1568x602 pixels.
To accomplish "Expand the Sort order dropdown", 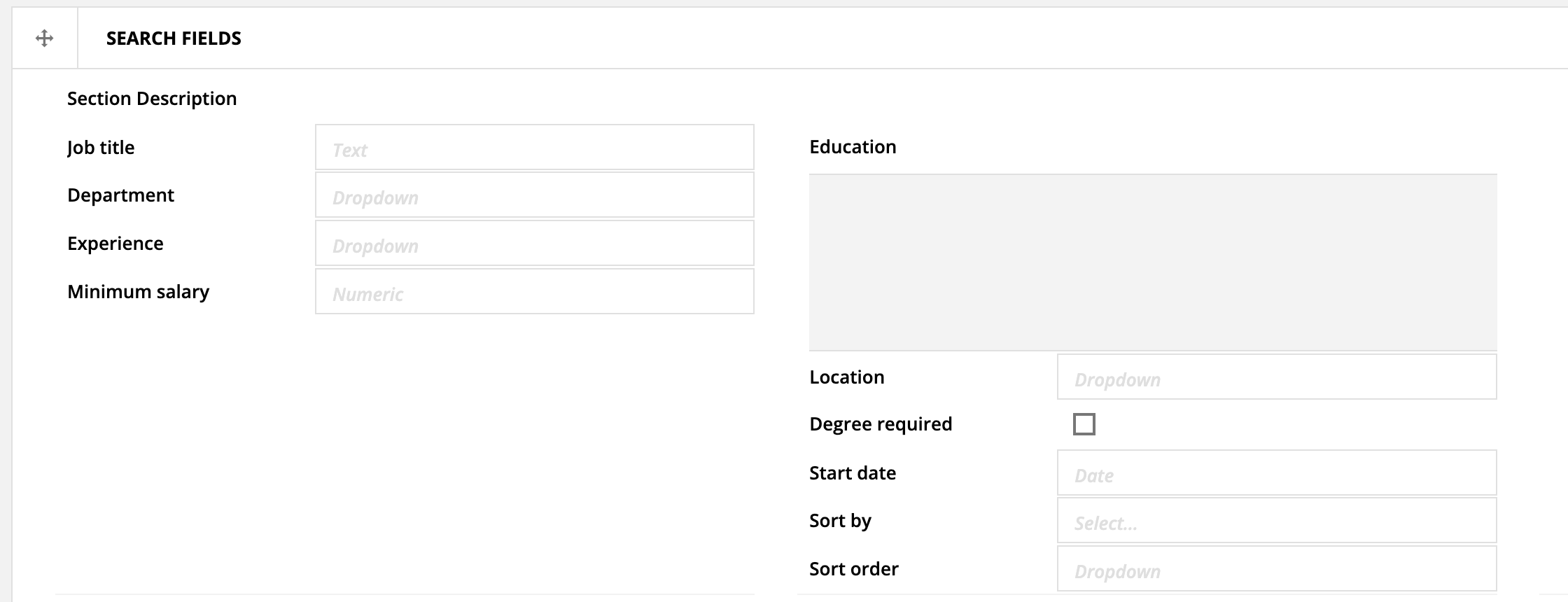I will pyautogui.click(x=1276, y=569).
